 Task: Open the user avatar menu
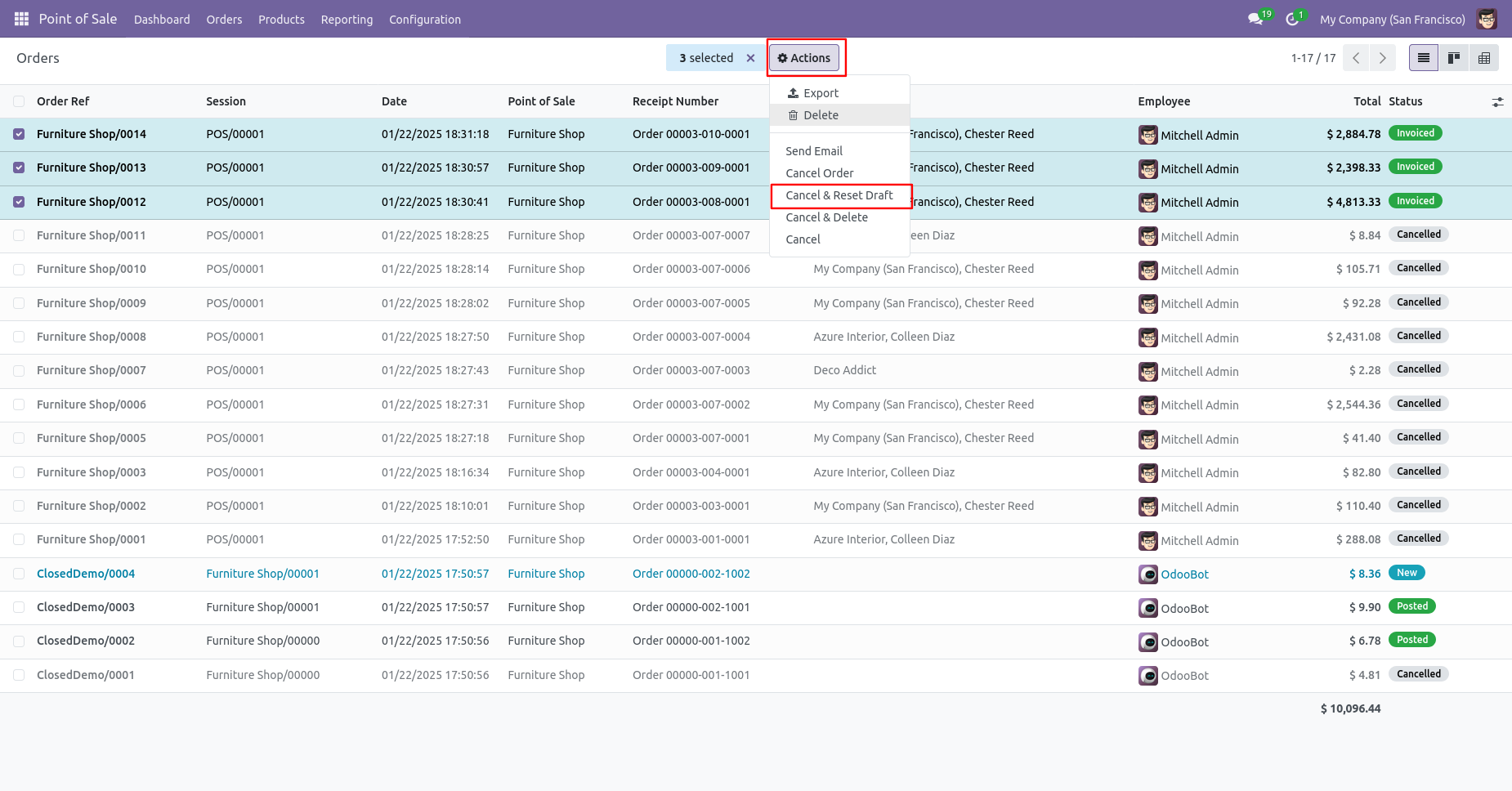tap(1487, 19)
